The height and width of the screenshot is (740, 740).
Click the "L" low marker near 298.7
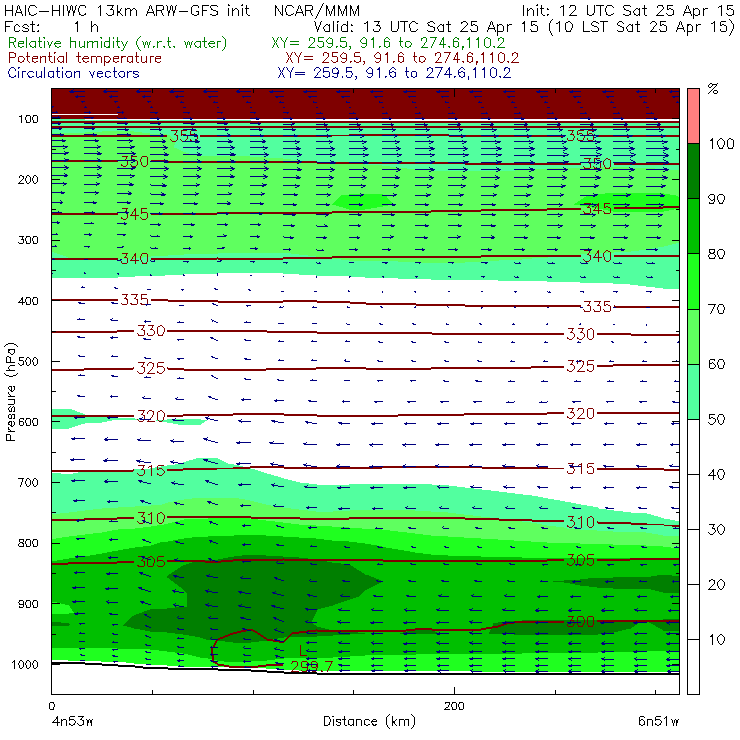(x=303, y=651)
